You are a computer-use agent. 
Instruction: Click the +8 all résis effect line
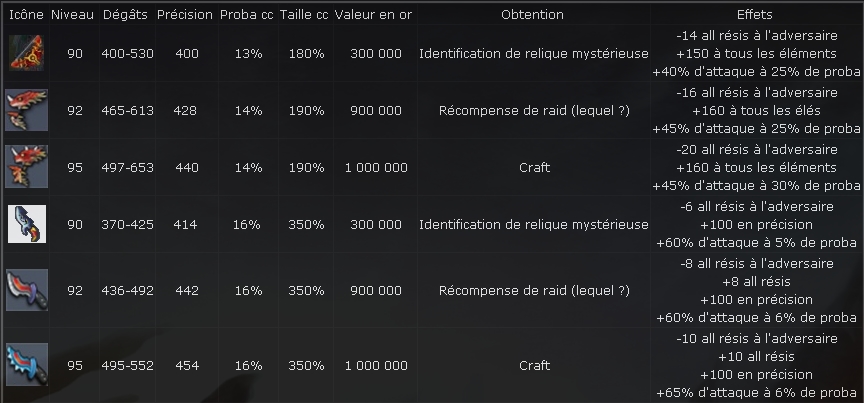pos(757,281)
